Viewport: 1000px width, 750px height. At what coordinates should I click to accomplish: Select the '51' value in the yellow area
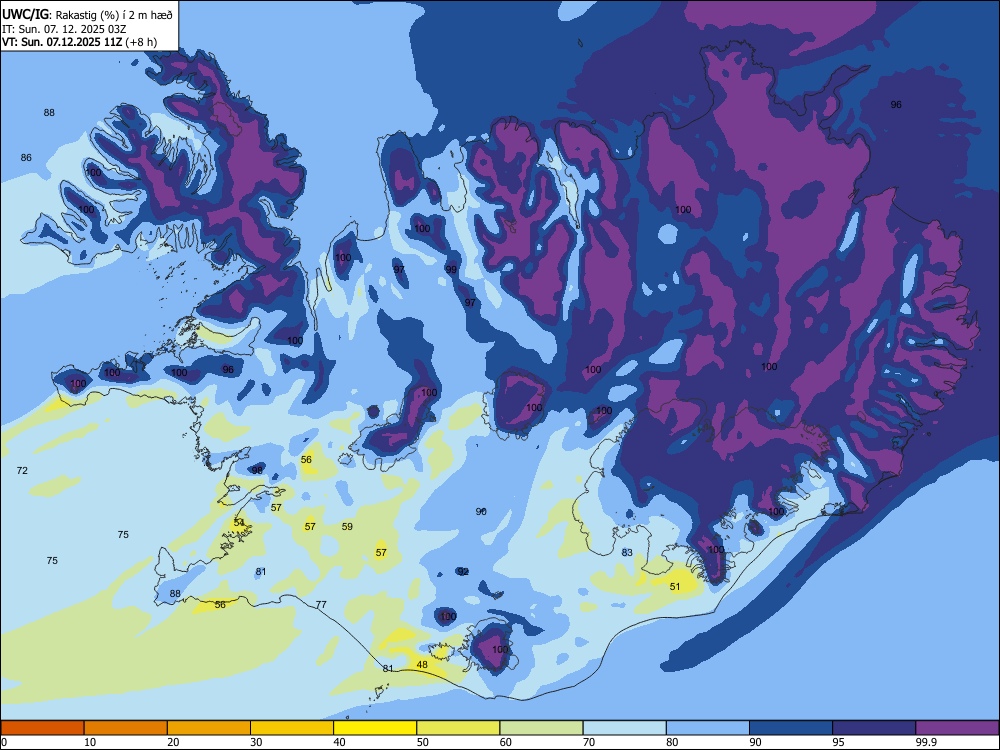point(675,587)
